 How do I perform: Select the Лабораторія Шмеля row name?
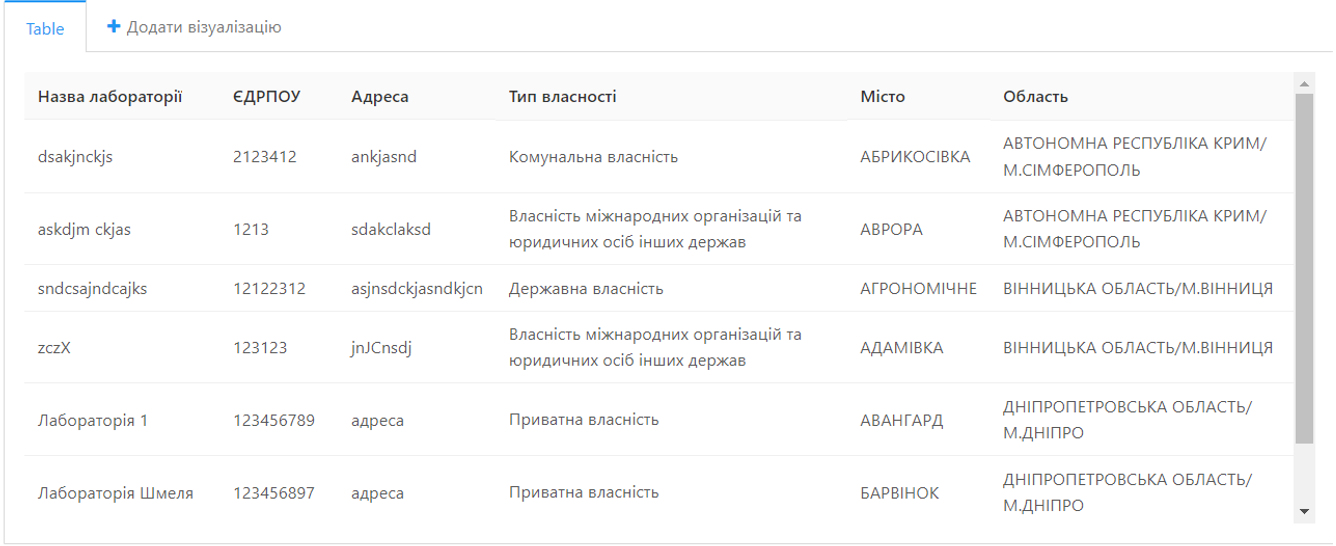[x=116, y=493]
